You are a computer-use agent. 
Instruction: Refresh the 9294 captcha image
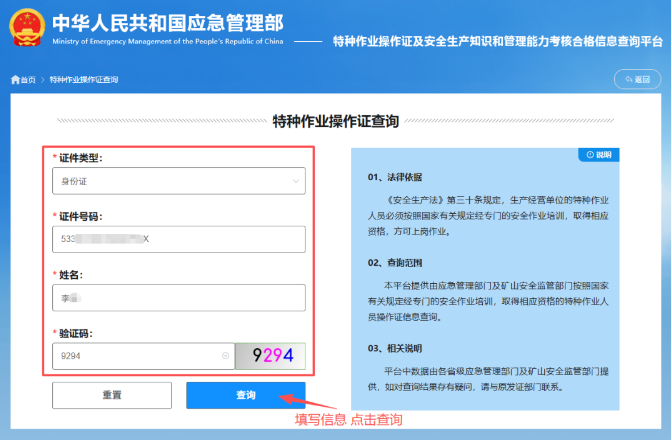269,355
